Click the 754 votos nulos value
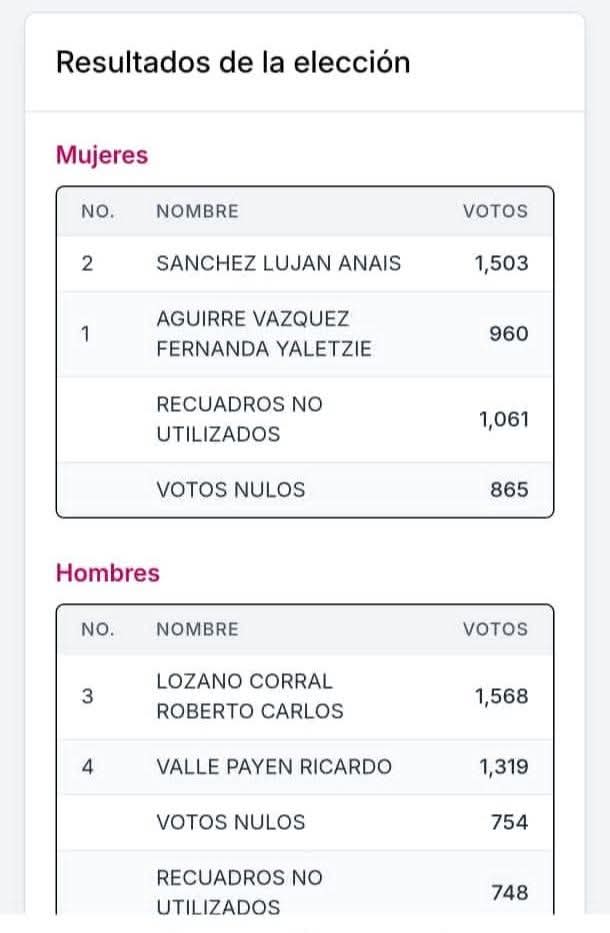The width and height of the screenshot is (610, 933). pyautogui.click(x=508, y=822)
